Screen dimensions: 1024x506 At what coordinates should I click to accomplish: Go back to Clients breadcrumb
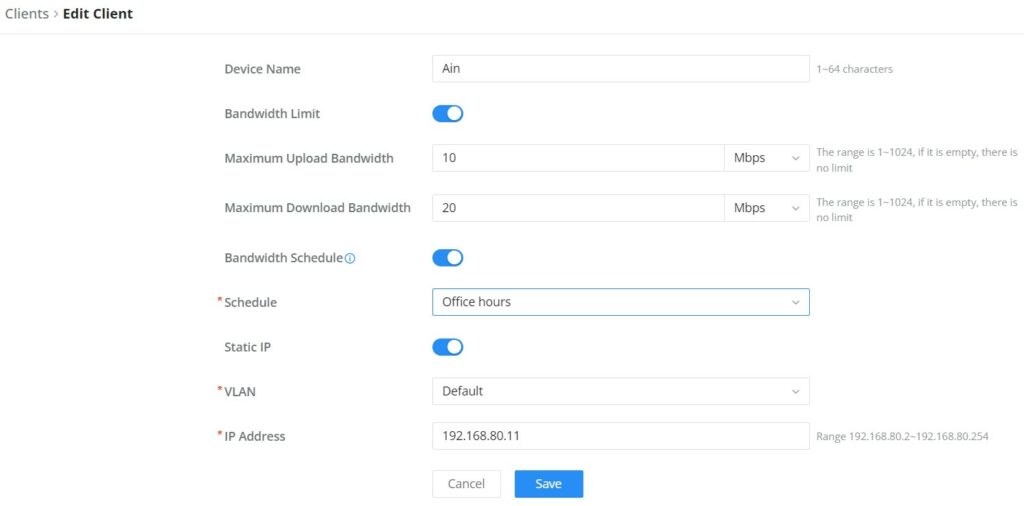(x=27, y=14)
